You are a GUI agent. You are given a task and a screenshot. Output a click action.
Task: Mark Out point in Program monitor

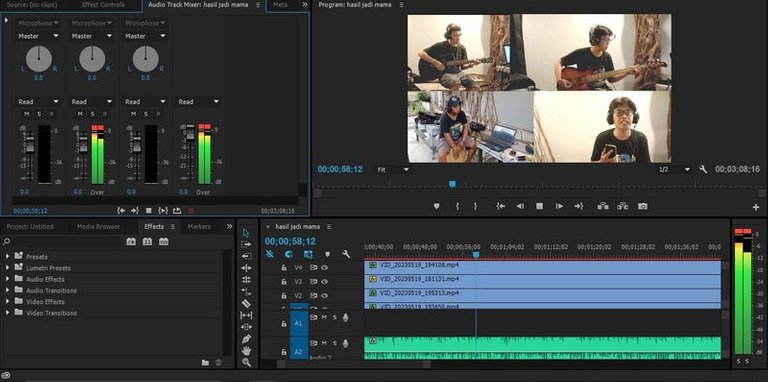(475, 206)
